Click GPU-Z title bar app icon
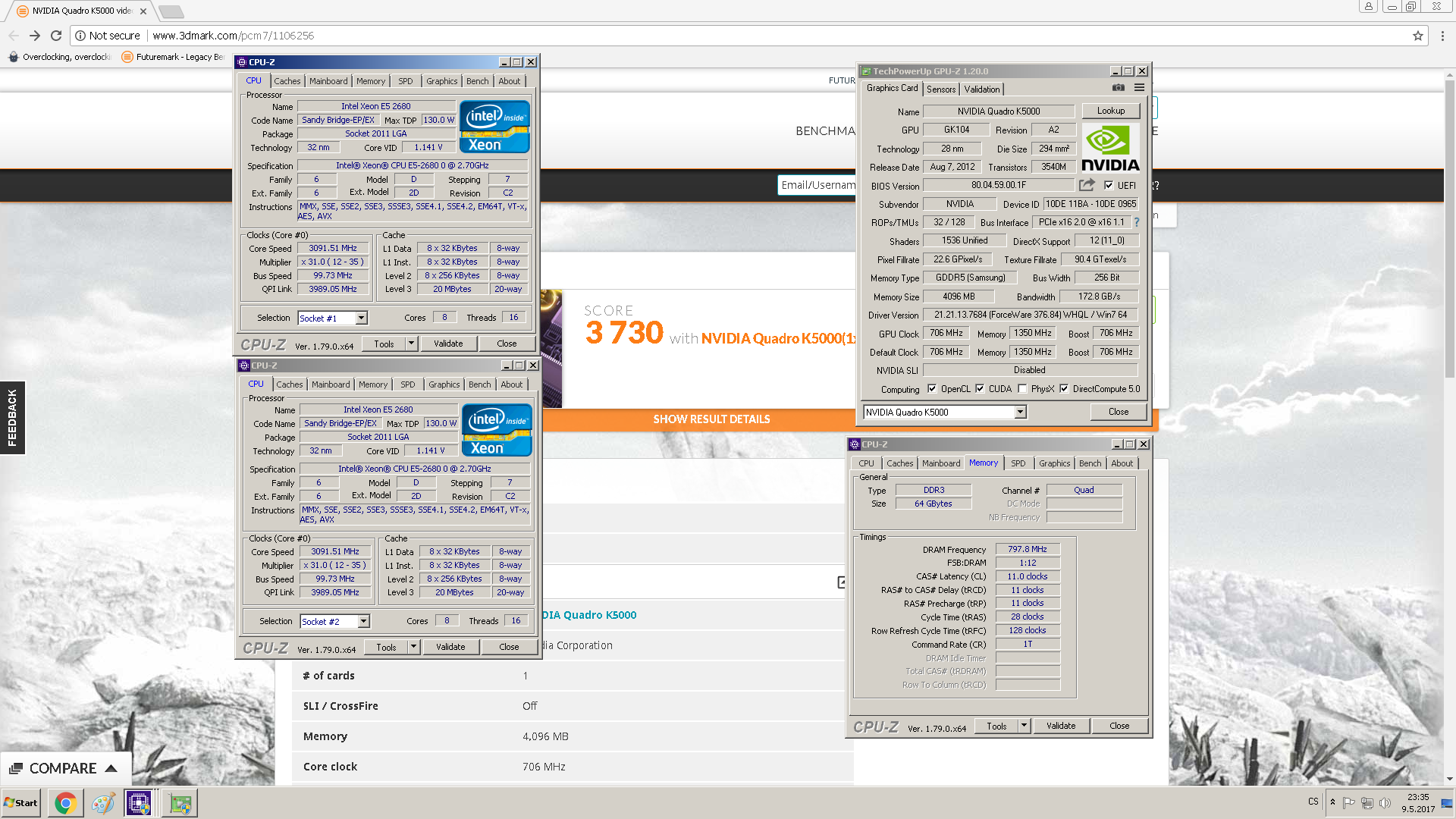 coord(866,71)
